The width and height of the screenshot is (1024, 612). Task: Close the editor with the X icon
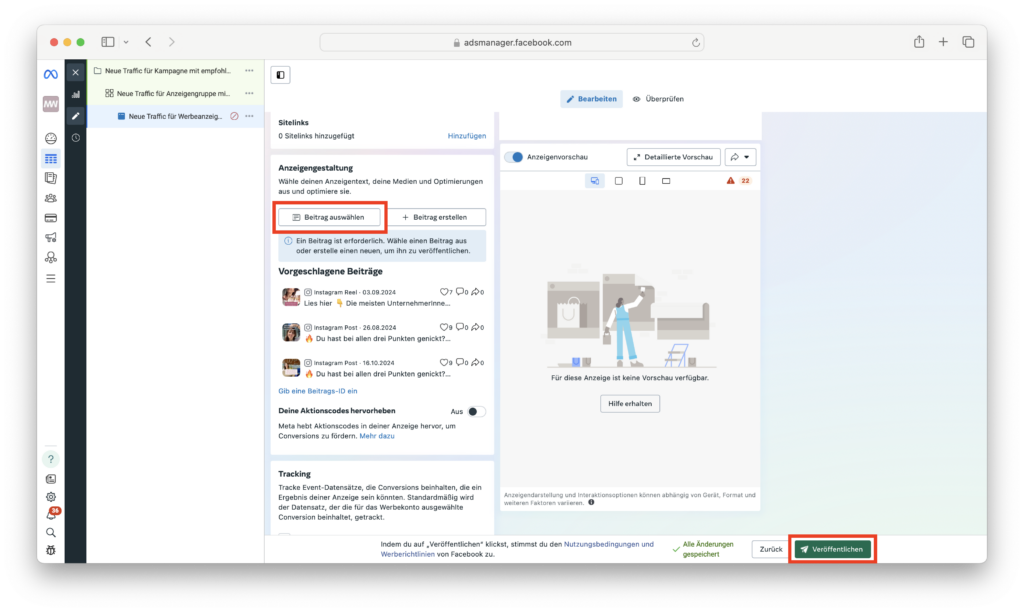coord(76,72)
